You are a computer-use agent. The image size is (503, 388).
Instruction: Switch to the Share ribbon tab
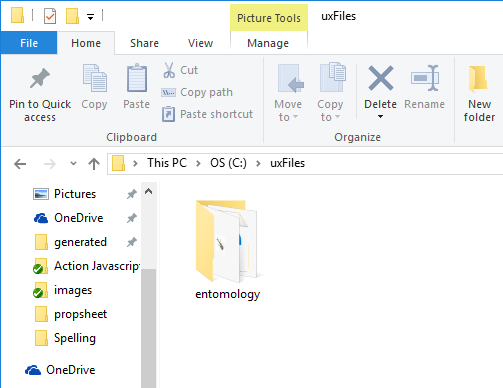pos(144,43)
